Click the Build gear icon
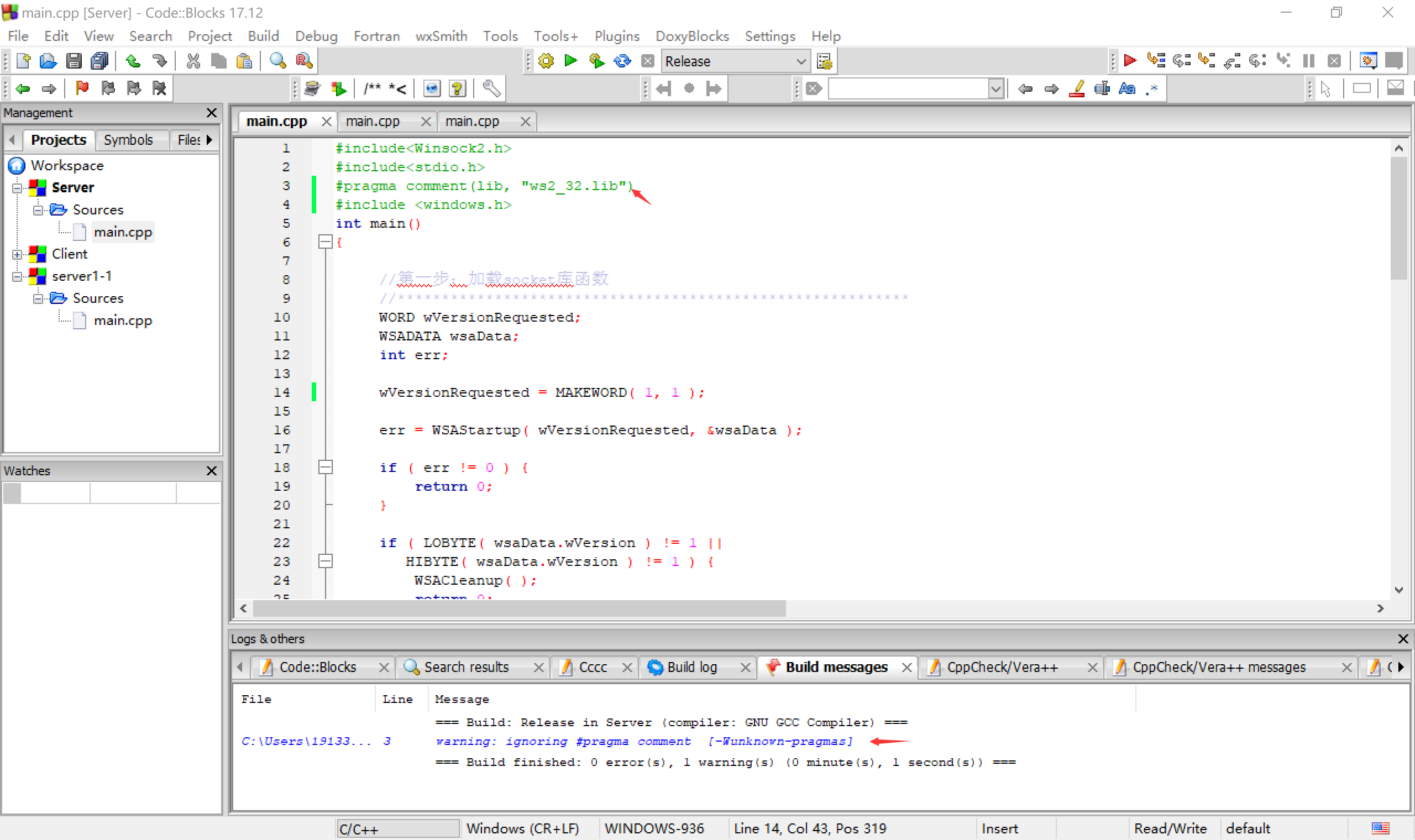This screenshot has width=1415, height=840. pos(546,61)
